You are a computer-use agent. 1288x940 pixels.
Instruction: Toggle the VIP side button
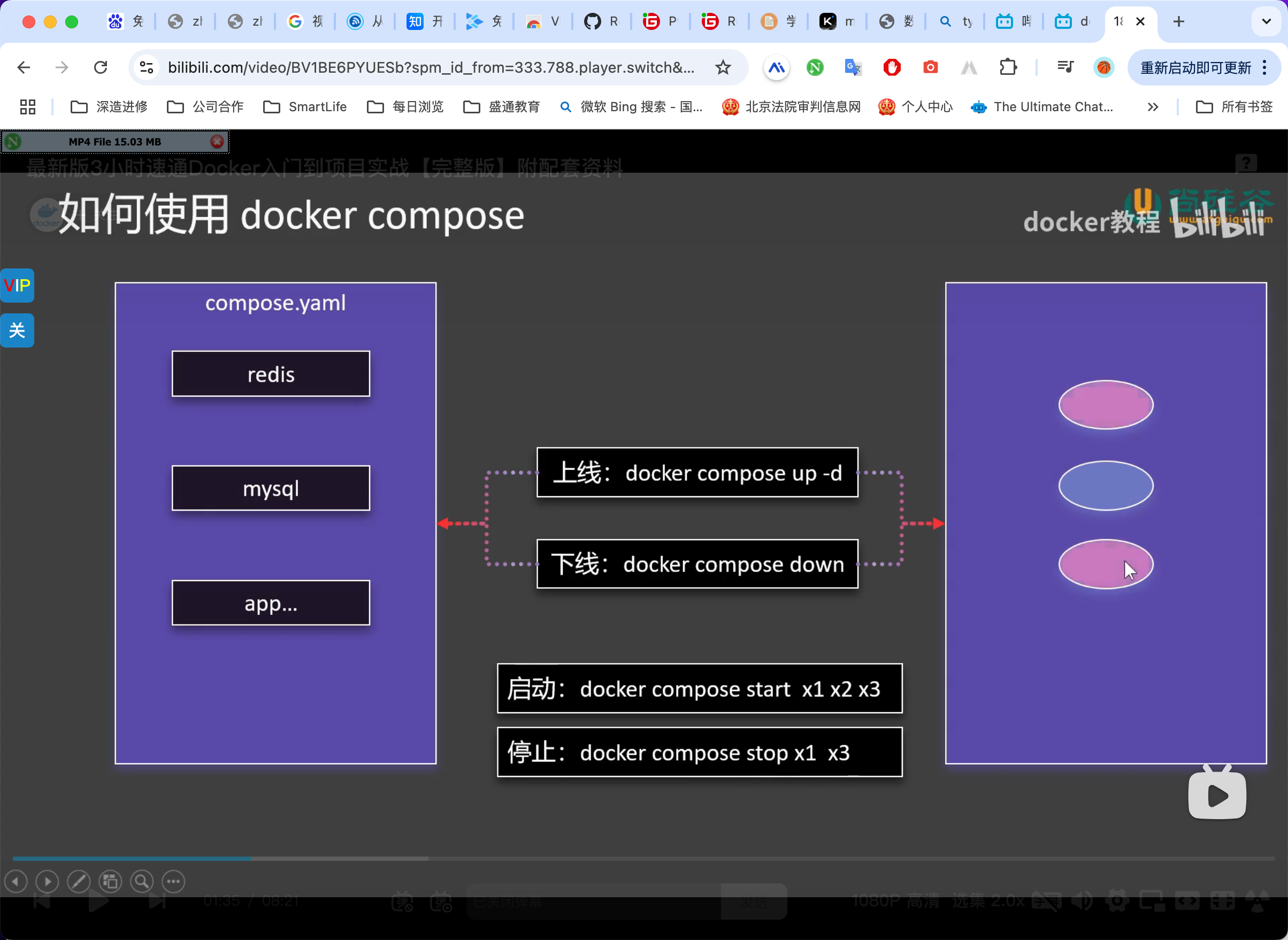click(x=17, y=285)
